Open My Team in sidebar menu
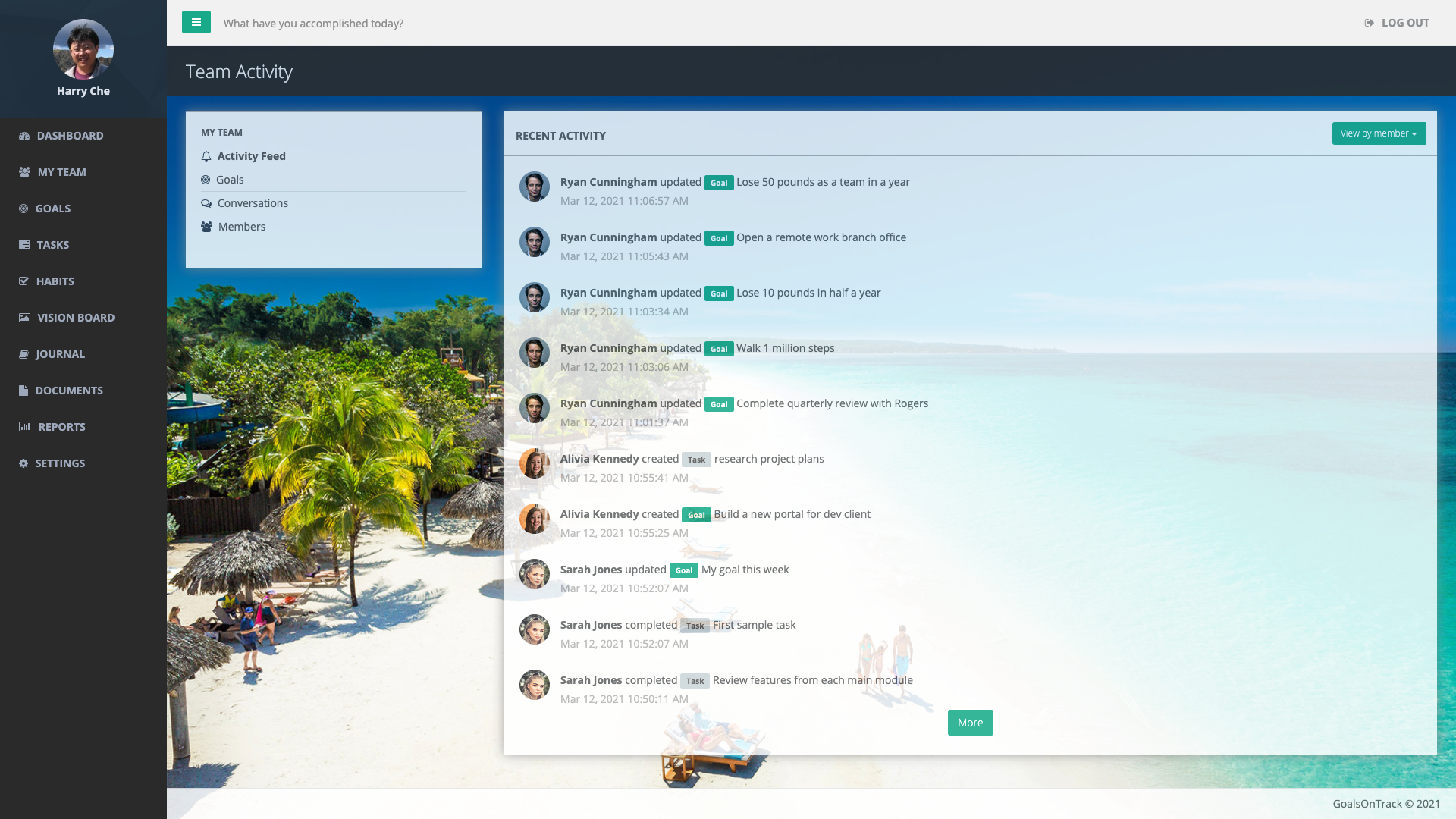This screenshot has height=819, width=1456. coord(61,172)
